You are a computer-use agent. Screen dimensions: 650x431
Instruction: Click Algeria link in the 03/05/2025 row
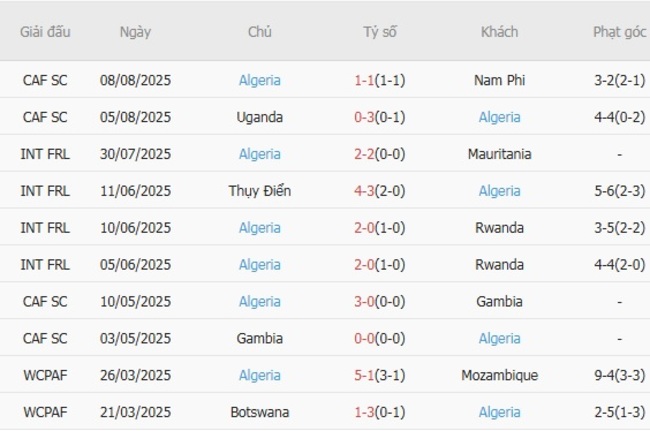tap(499, 339)
